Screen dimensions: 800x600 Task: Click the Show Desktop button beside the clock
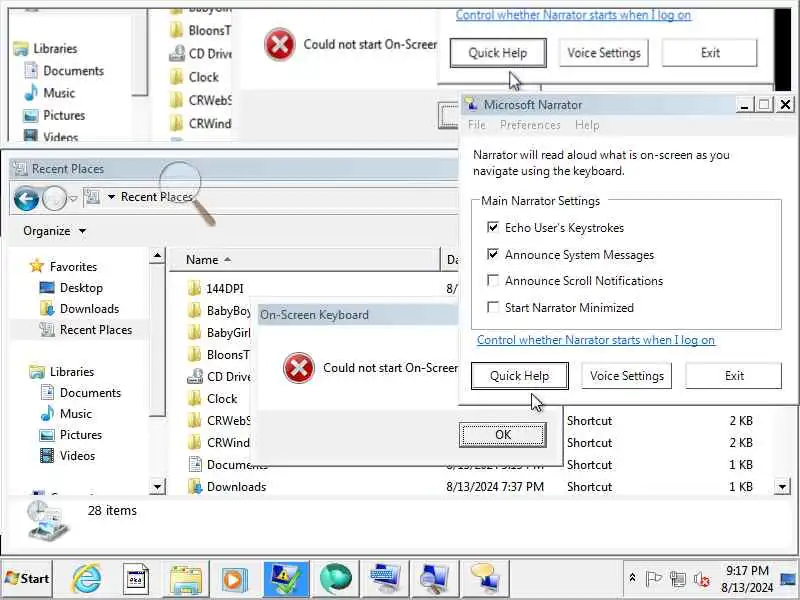(x=790, y=579)
